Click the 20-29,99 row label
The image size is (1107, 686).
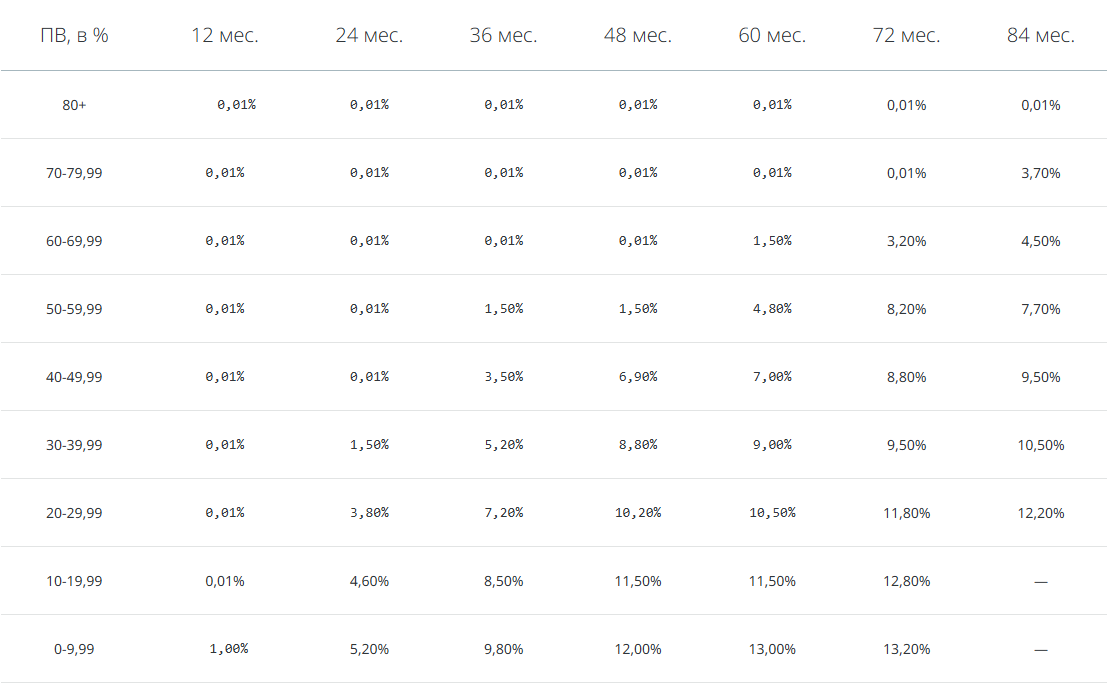74,513
